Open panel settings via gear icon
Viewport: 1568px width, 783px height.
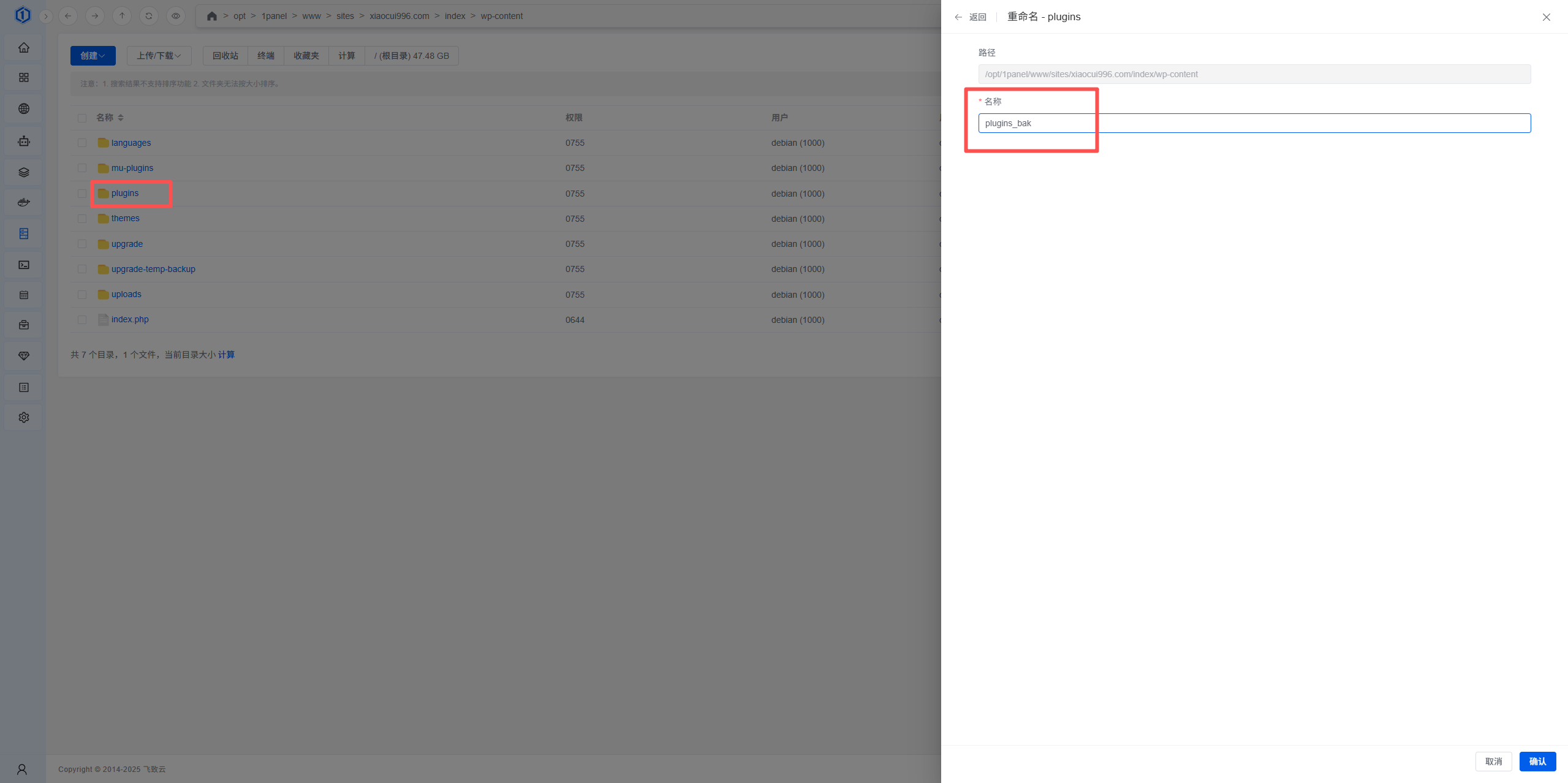(23, 417)
